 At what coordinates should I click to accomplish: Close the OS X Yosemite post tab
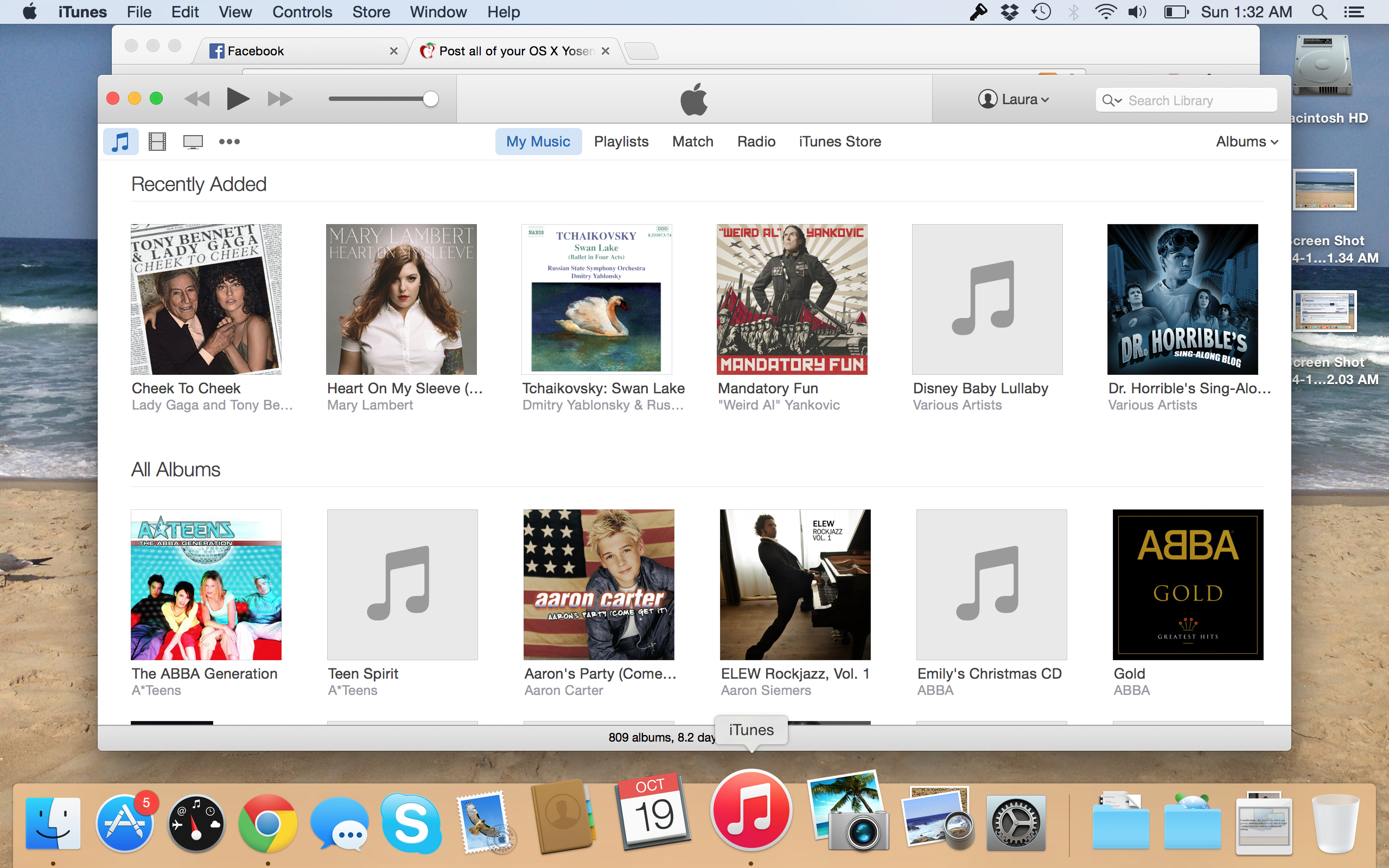606,51
